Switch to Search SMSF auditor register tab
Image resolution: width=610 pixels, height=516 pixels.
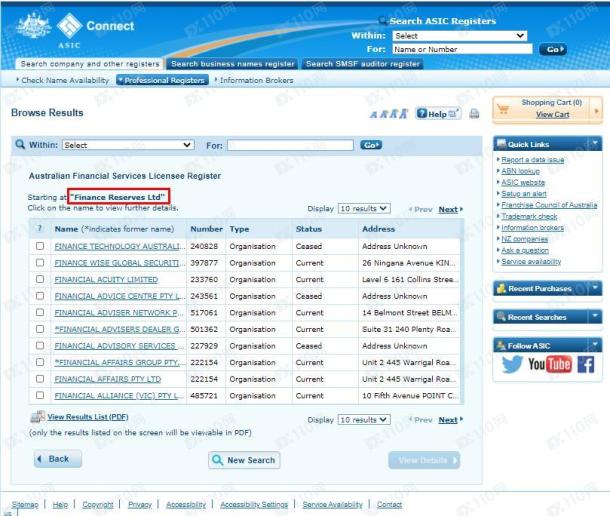point(363,64)
